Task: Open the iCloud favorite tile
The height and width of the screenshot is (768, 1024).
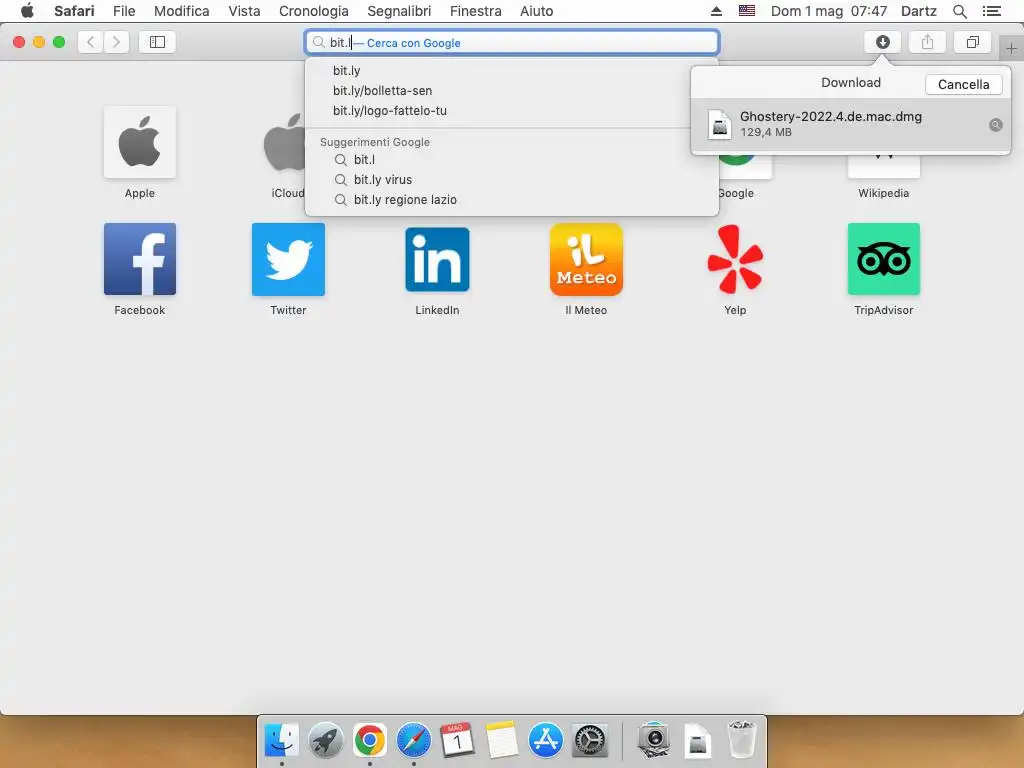Action: click(283, 142)
